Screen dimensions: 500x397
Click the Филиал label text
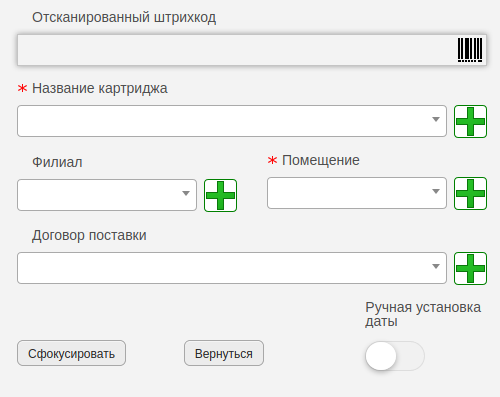click(x=57, y=162)
